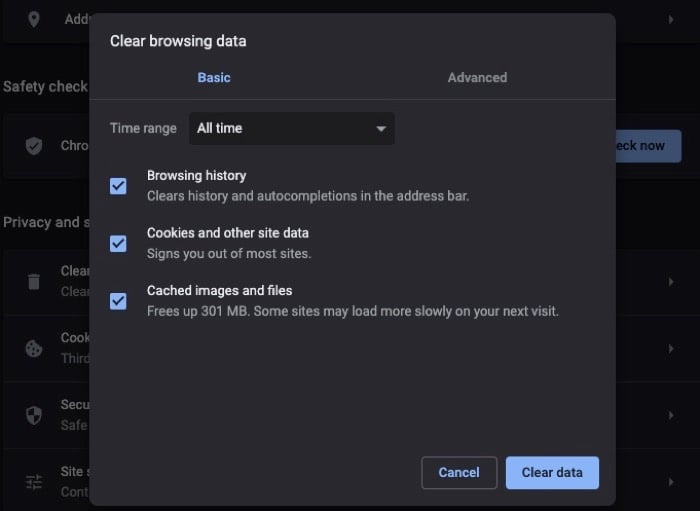Click the Clear data button
This screenshot has width=700, height=511.
click(x=552, y=472)
